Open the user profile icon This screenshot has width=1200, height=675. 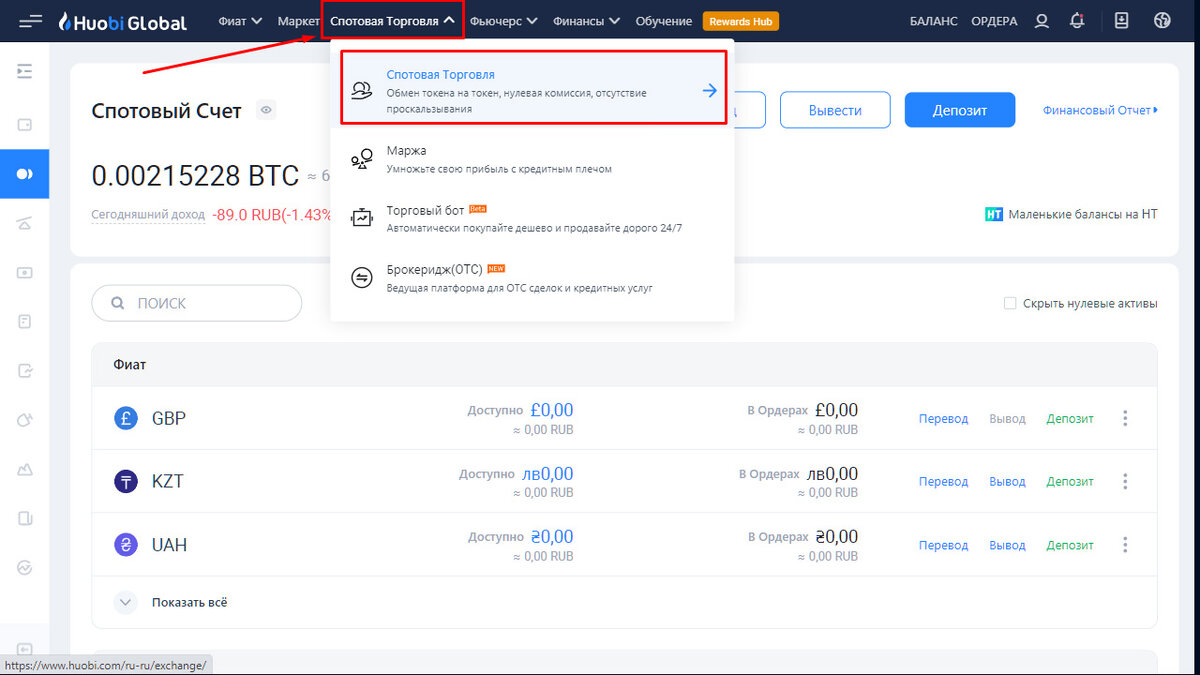pyautogui.click(x=1042, y=21)
